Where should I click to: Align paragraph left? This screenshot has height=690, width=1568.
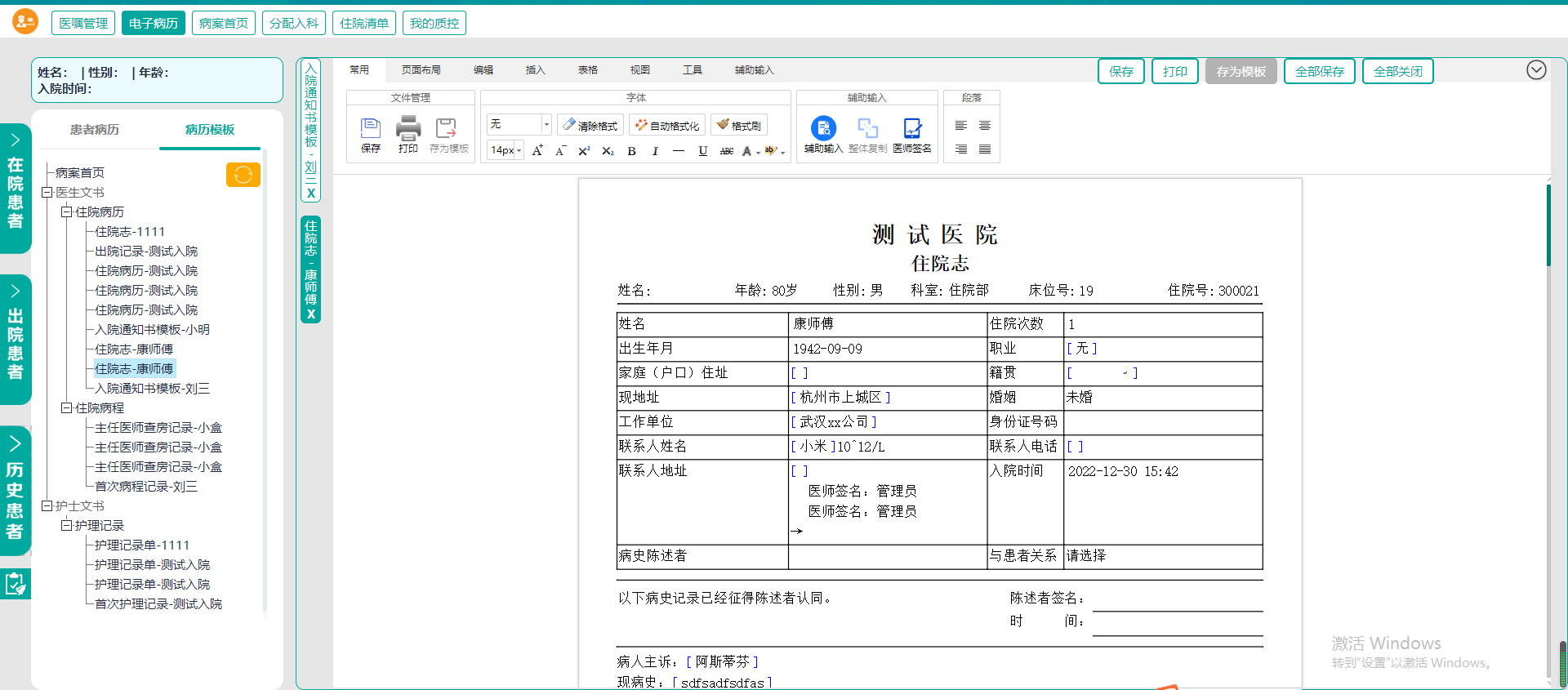pos(961,125)
